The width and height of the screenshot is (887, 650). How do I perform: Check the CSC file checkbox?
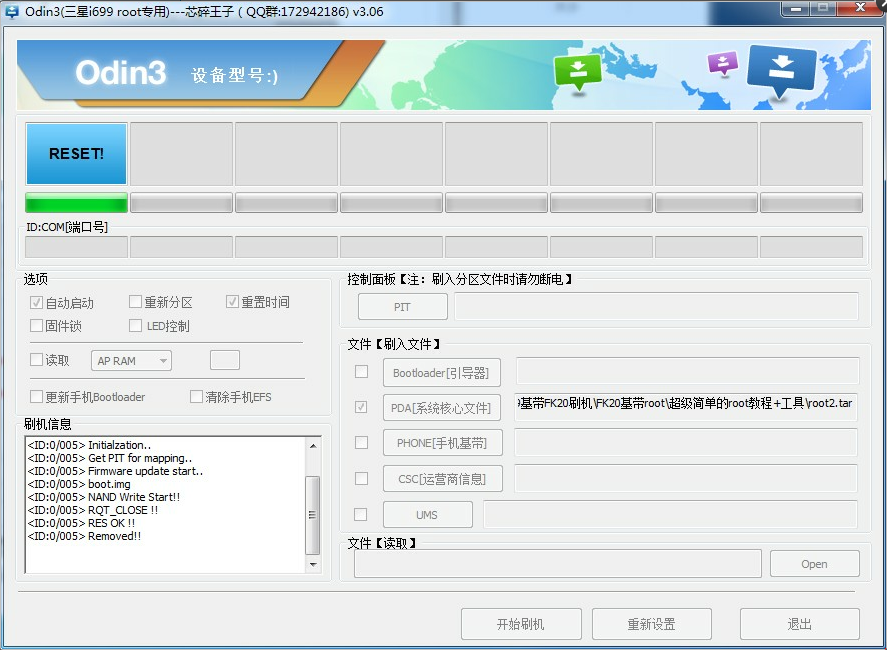pos(361,479)
